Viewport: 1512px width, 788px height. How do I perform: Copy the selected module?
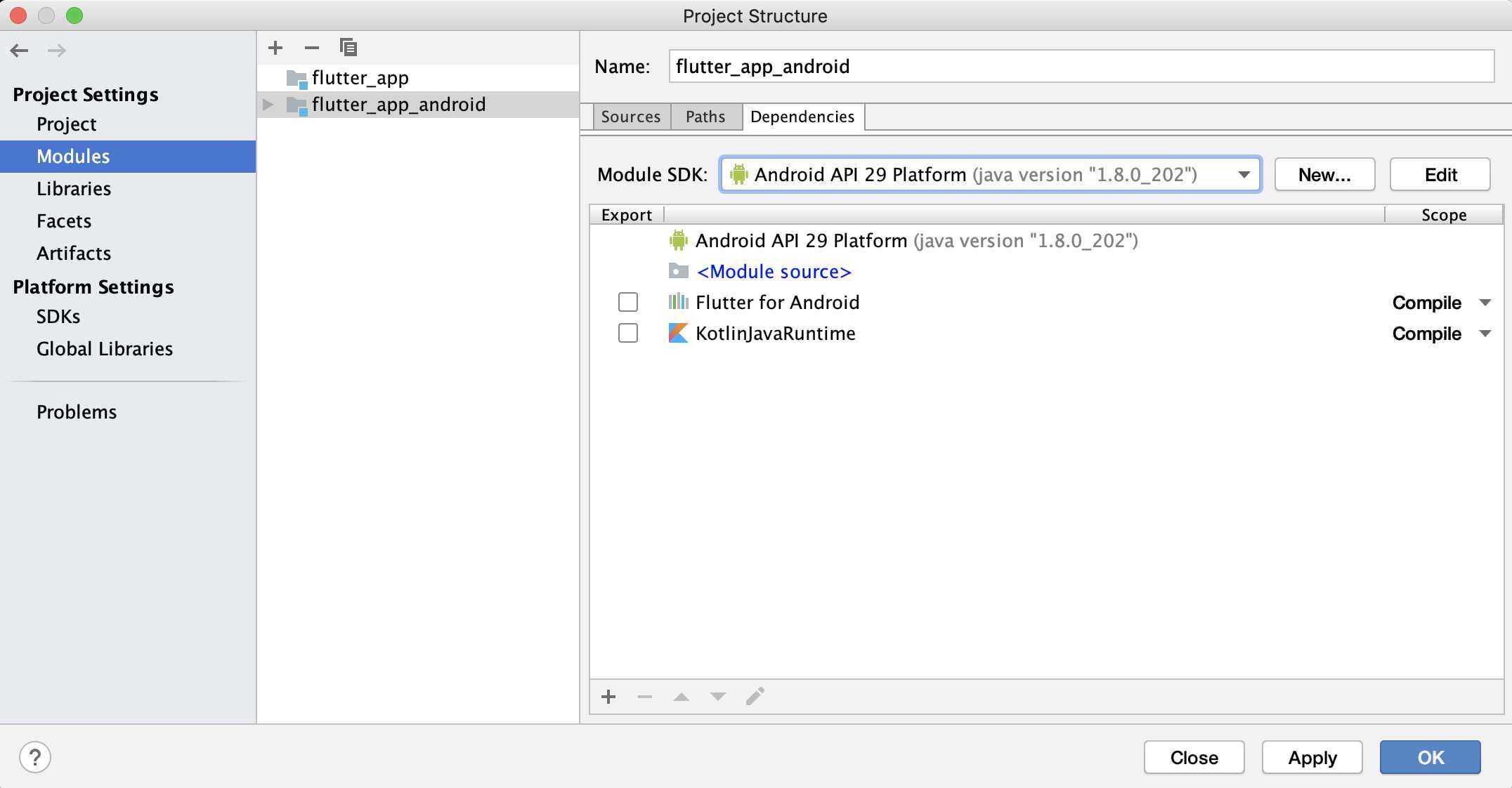(x=348, y=48)
